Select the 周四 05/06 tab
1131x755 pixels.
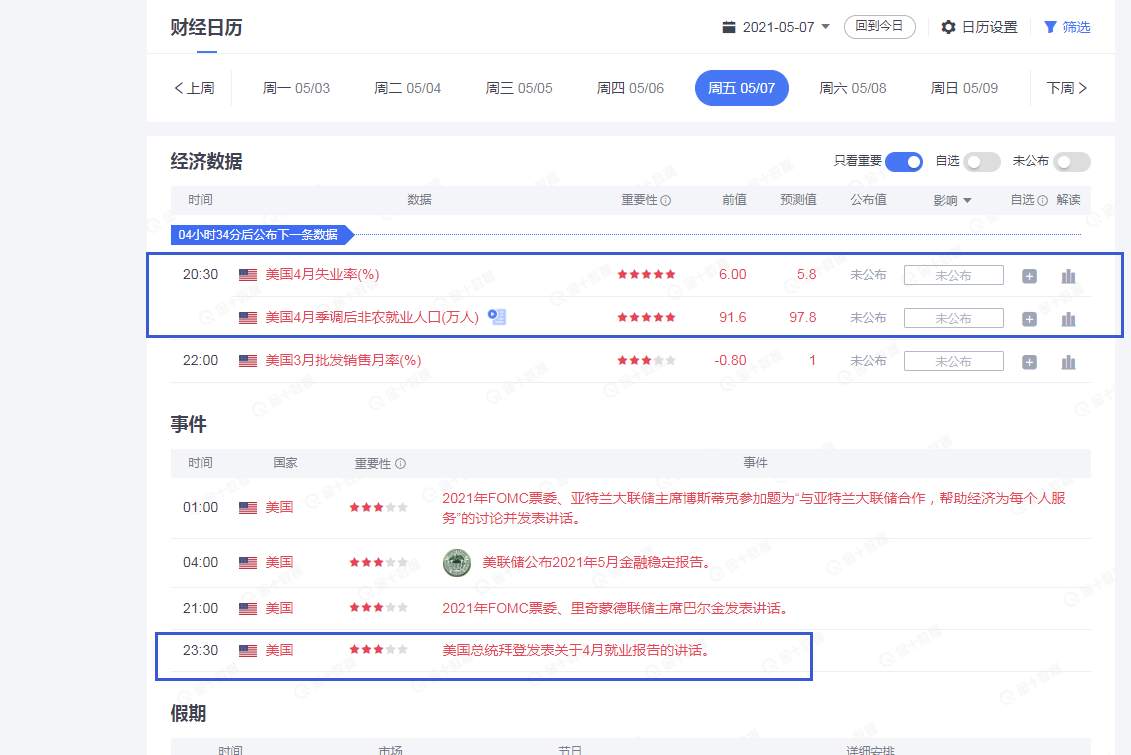coord(630,88)
